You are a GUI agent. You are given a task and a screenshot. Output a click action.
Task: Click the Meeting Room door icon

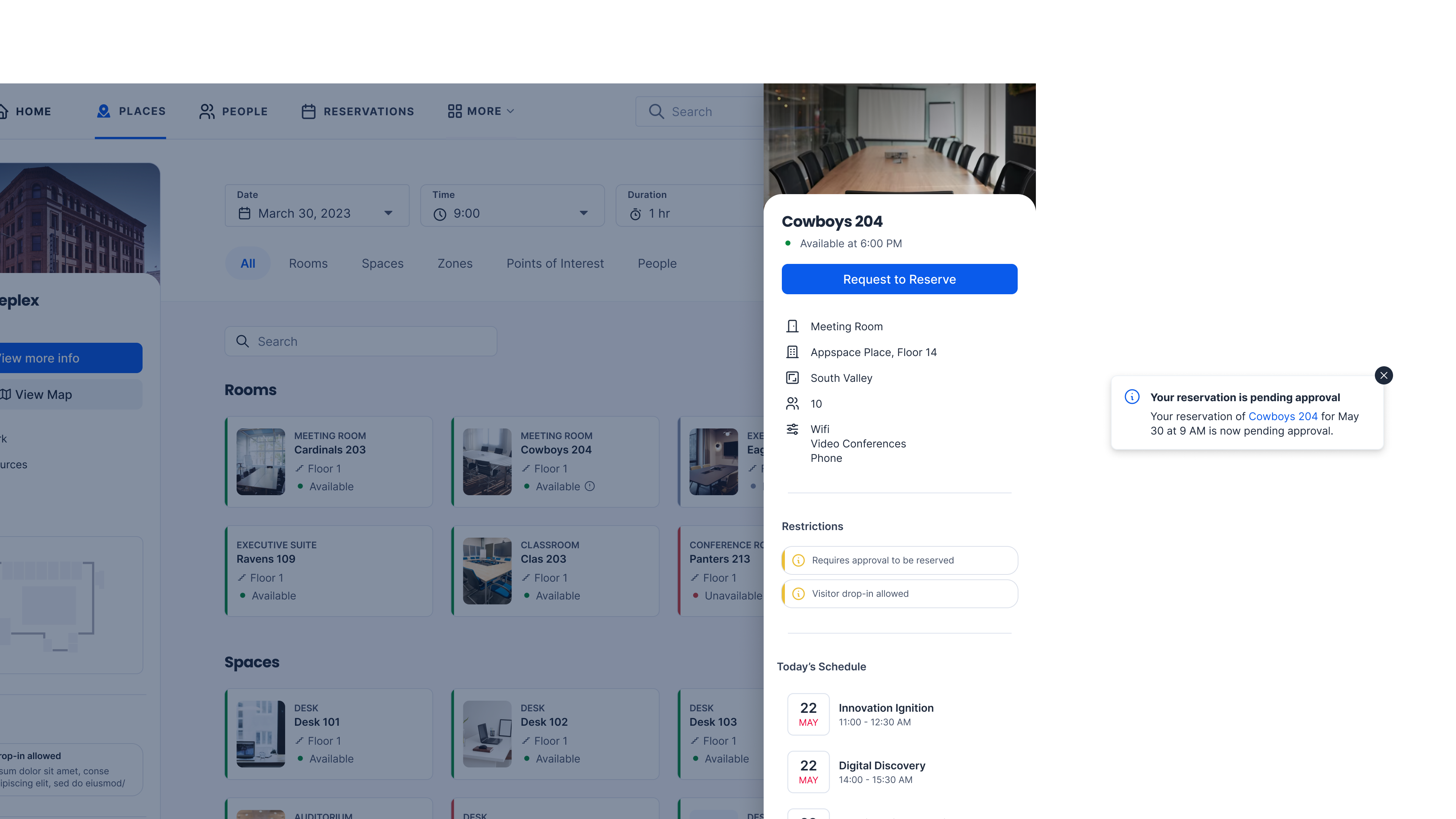(x=792, y=326)
